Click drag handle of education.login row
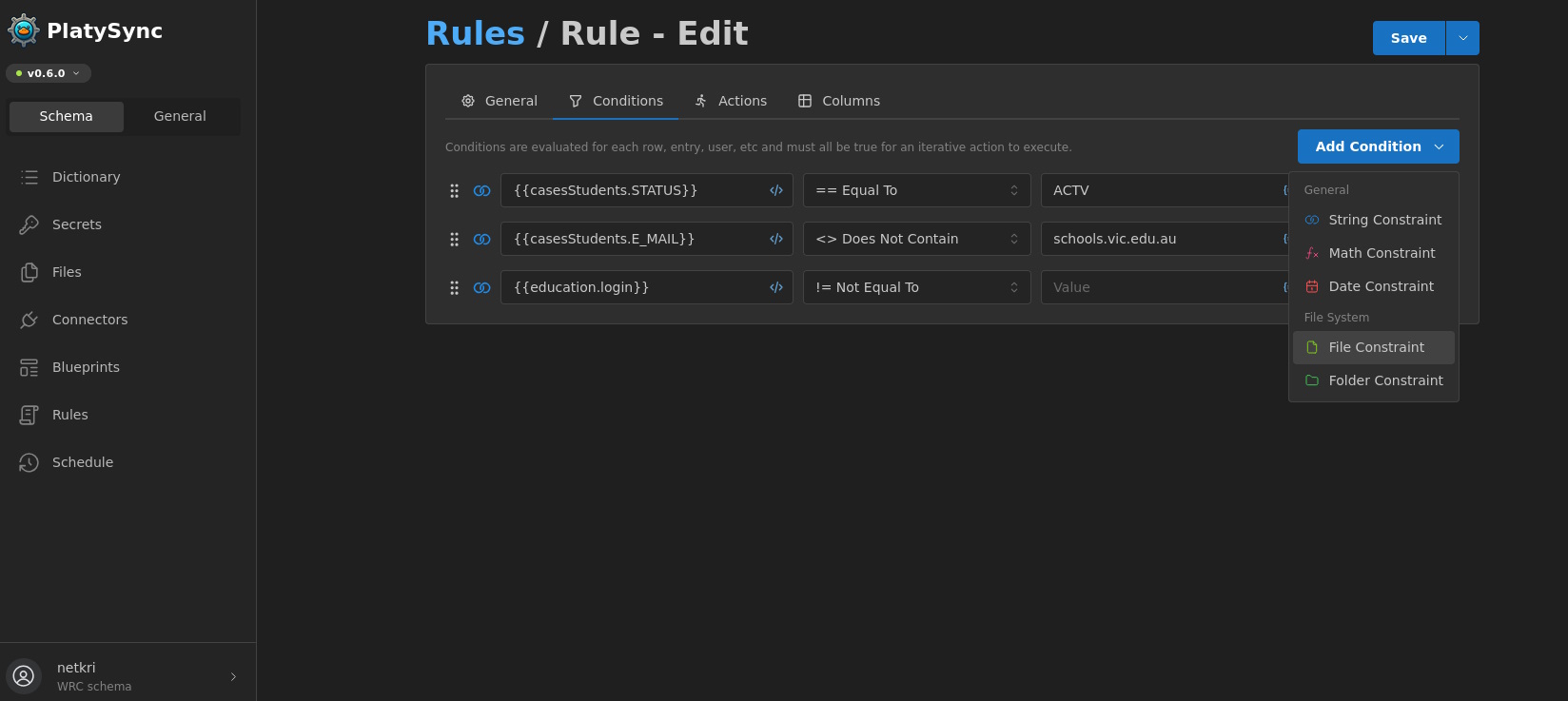Screen dimensions: 1568x701 coord(455,288)
